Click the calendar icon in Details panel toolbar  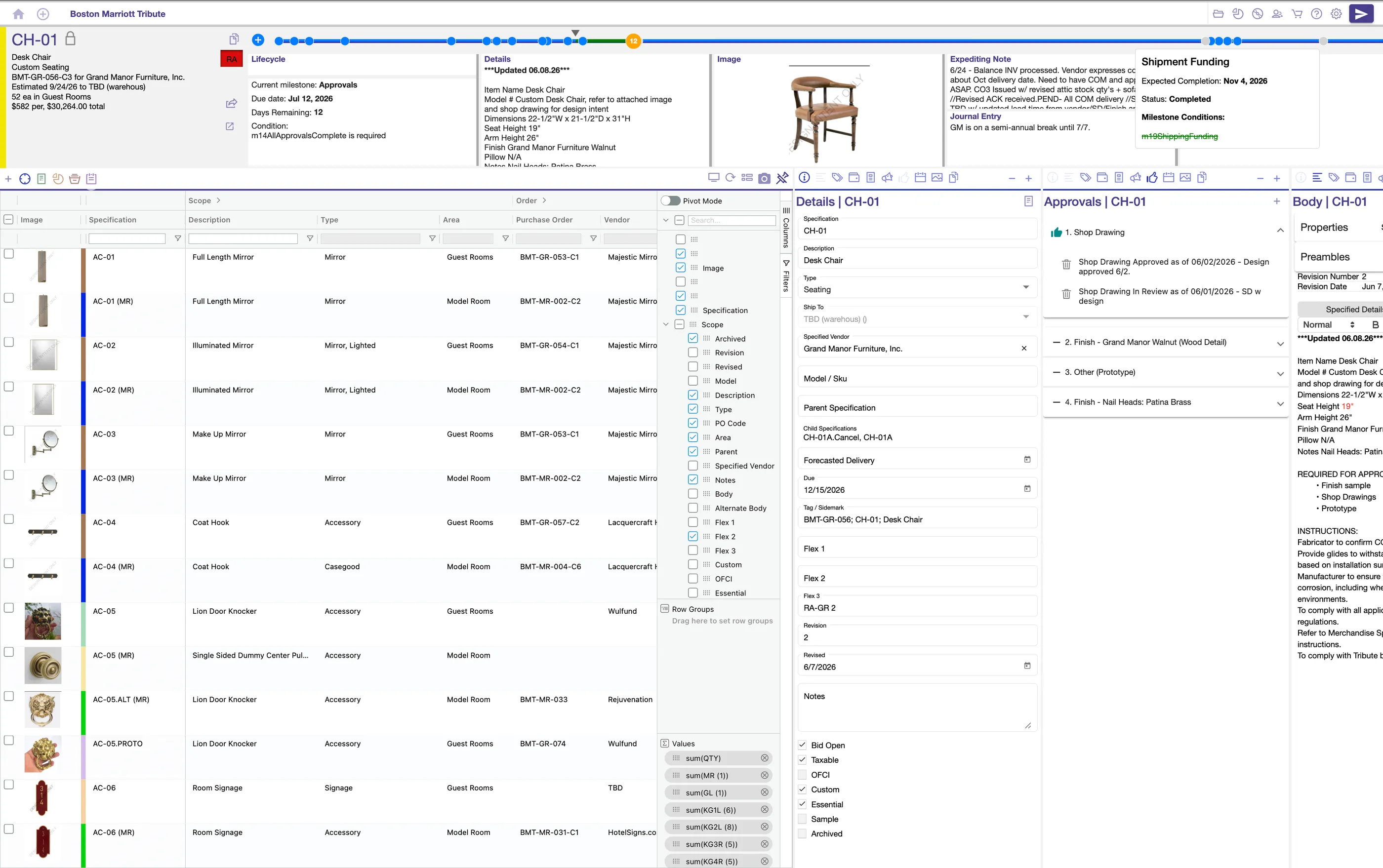click(x=920, y=178)
